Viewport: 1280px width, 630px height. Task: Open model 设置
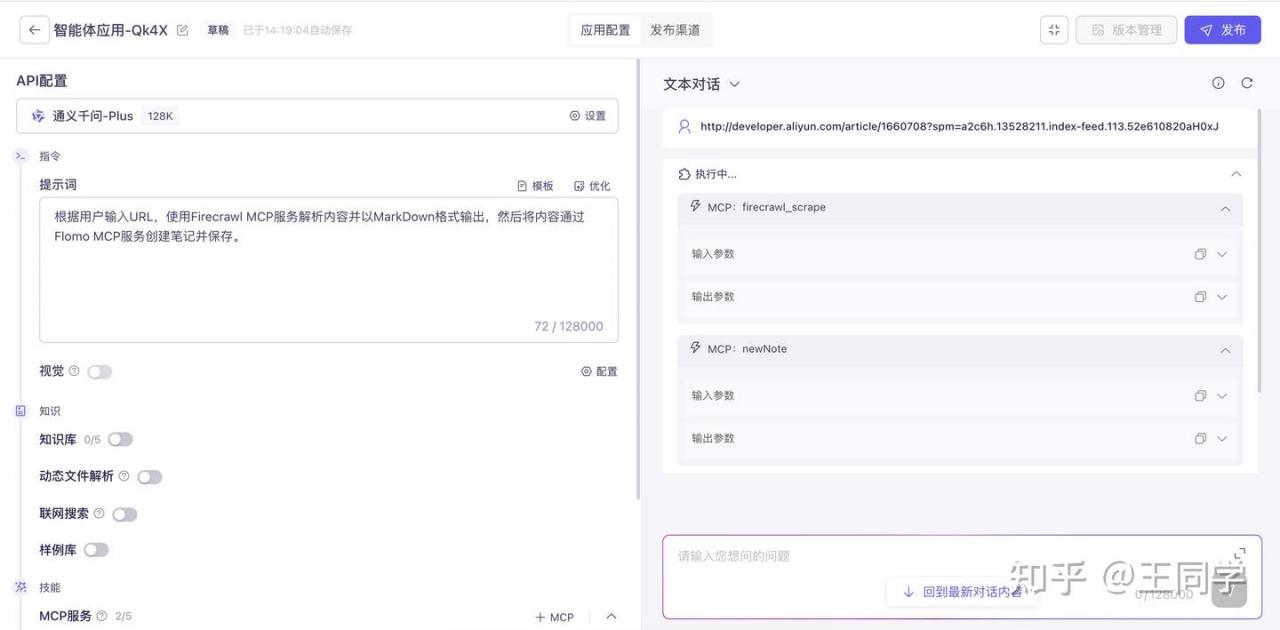pyautogui.click(x=588, y=116)
